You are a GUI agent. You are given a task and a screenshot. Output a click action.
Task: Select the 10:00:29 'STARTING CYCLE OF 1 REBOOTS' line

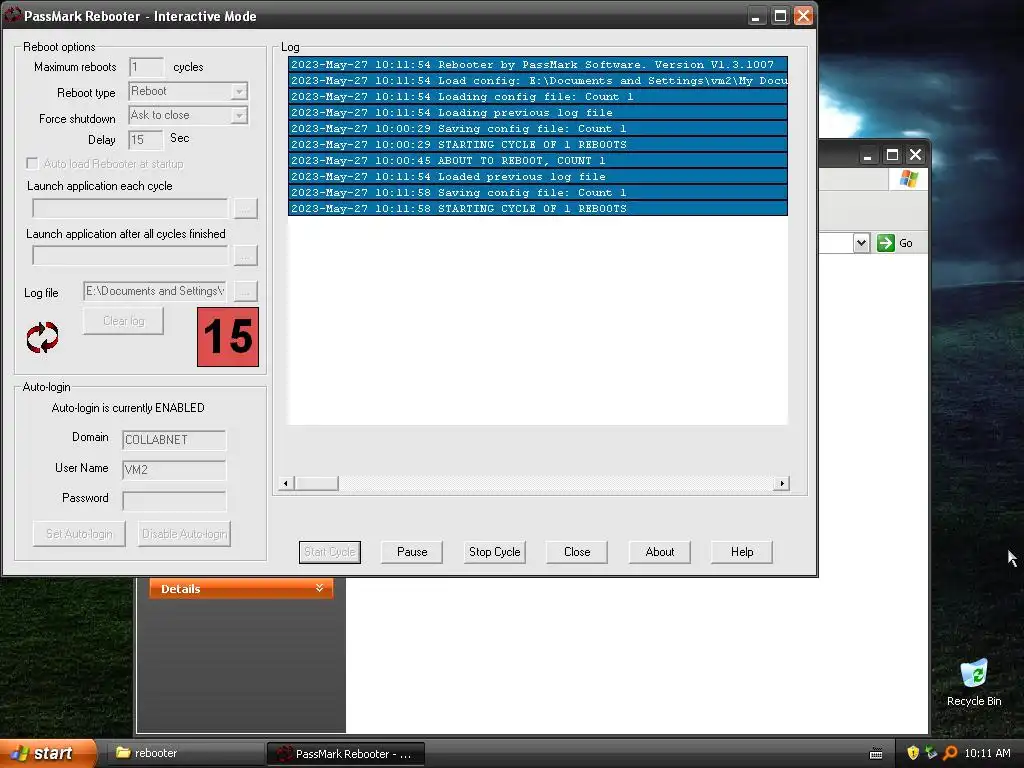tap(537, 144)
